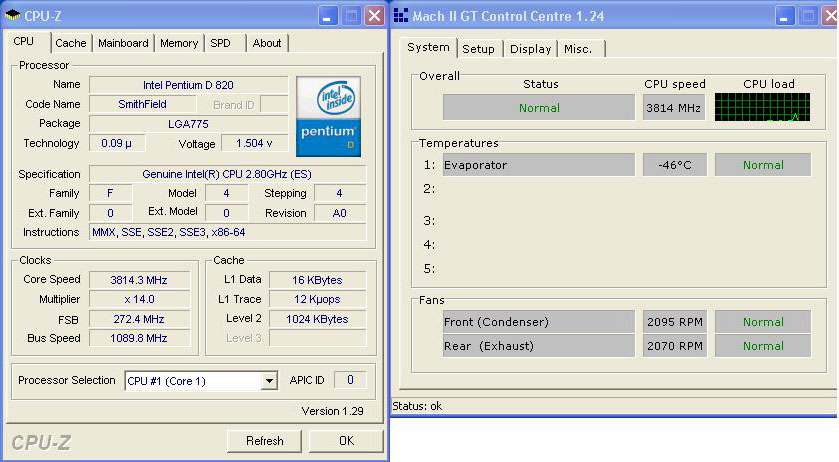Click the L1 Trace value '12 Kµops'
This screenshot has width=839, height=462.
coord(317,299)
